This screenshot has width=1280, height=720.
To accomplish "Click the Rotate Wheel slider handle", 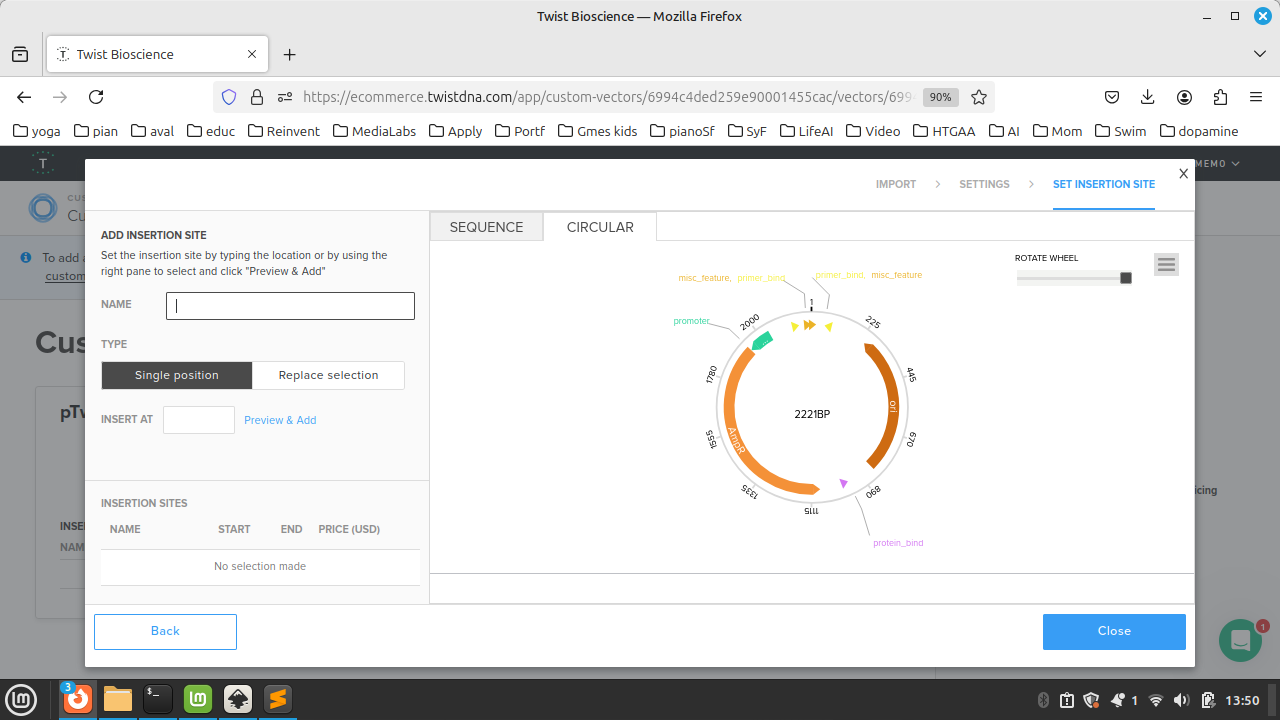I will [1126, 278].
